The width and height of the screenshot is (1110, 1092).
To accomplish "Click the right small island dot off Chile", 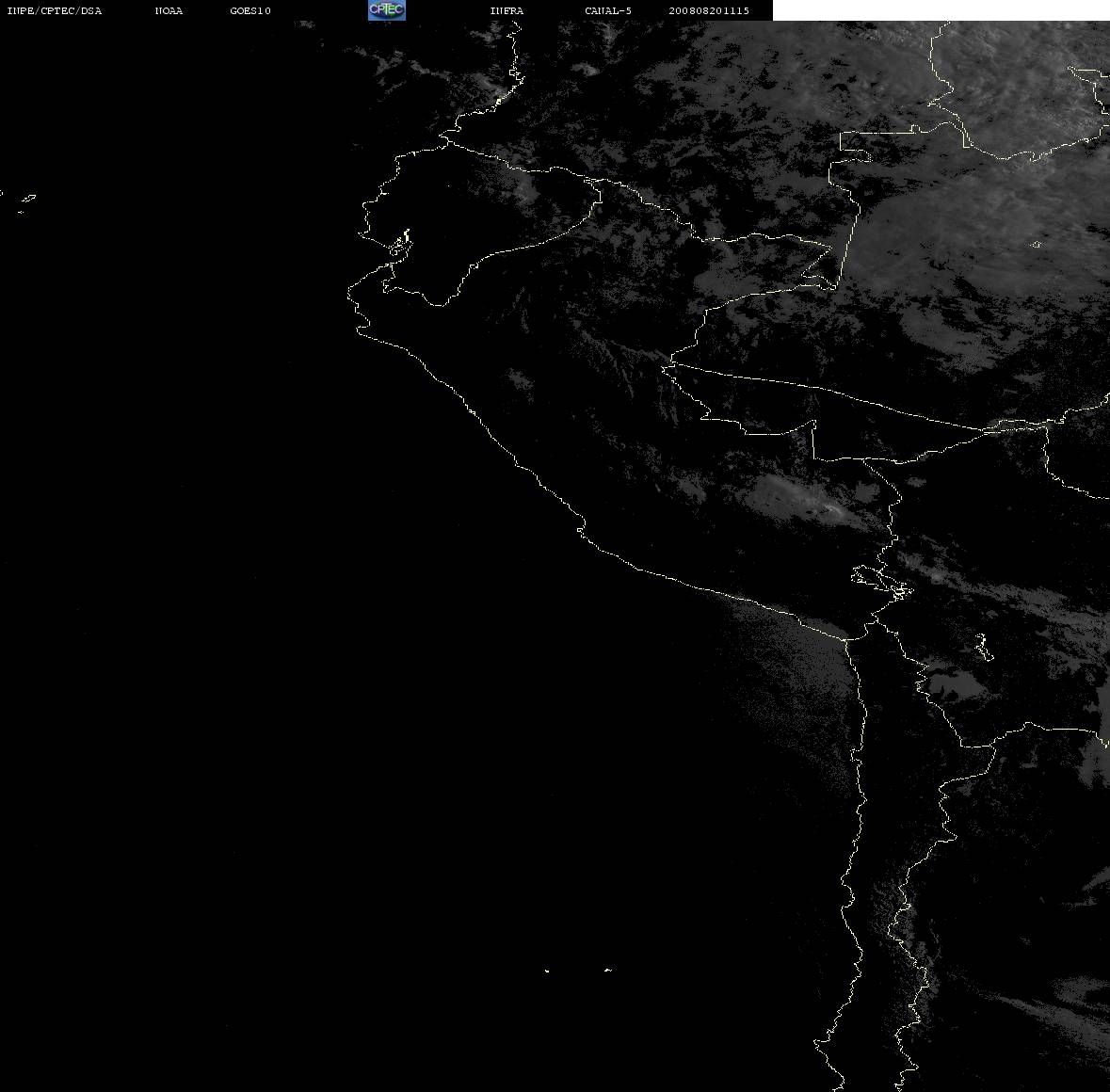I will point(608,970).
